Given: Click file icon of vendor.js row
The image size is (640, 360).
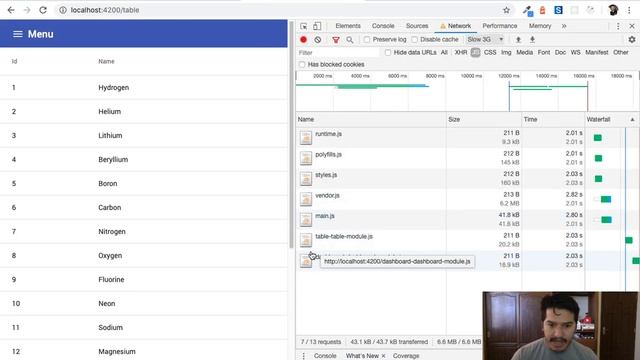Looking at the screenshot, I should tap(306, 199).
